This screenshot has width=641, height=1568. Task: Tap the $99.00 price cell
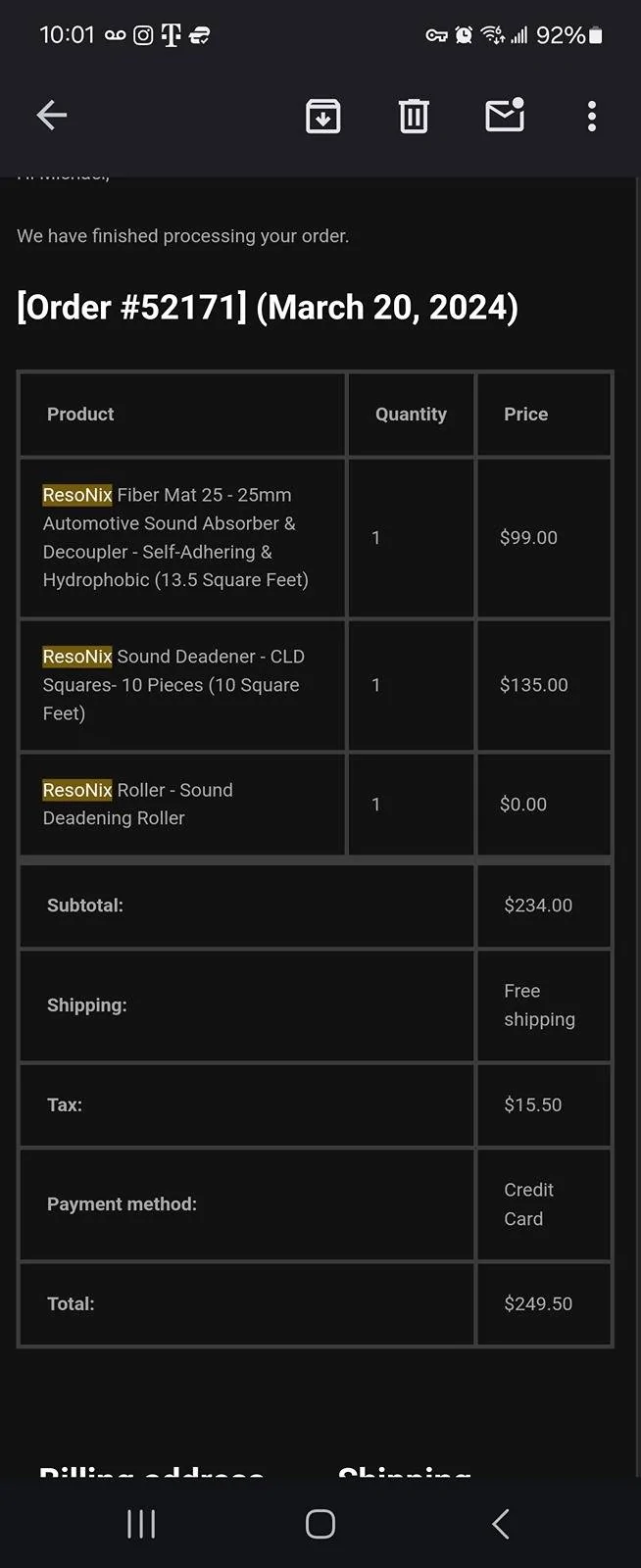528,538
